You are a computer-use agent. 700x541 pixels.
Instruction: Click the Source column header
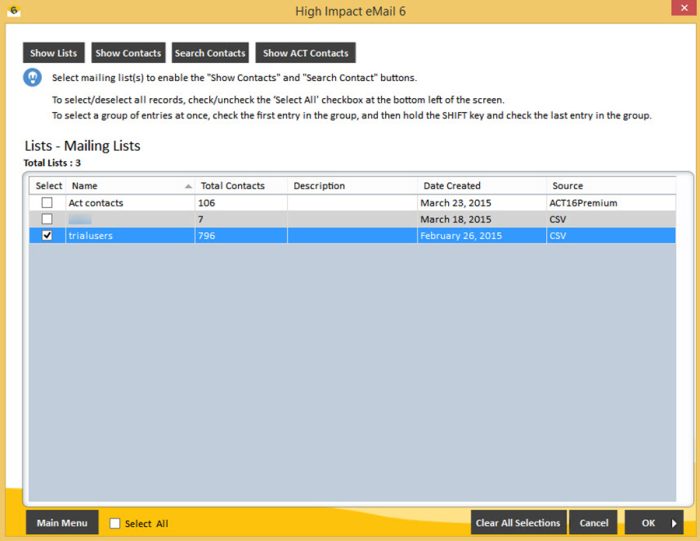tap(611, 186)
